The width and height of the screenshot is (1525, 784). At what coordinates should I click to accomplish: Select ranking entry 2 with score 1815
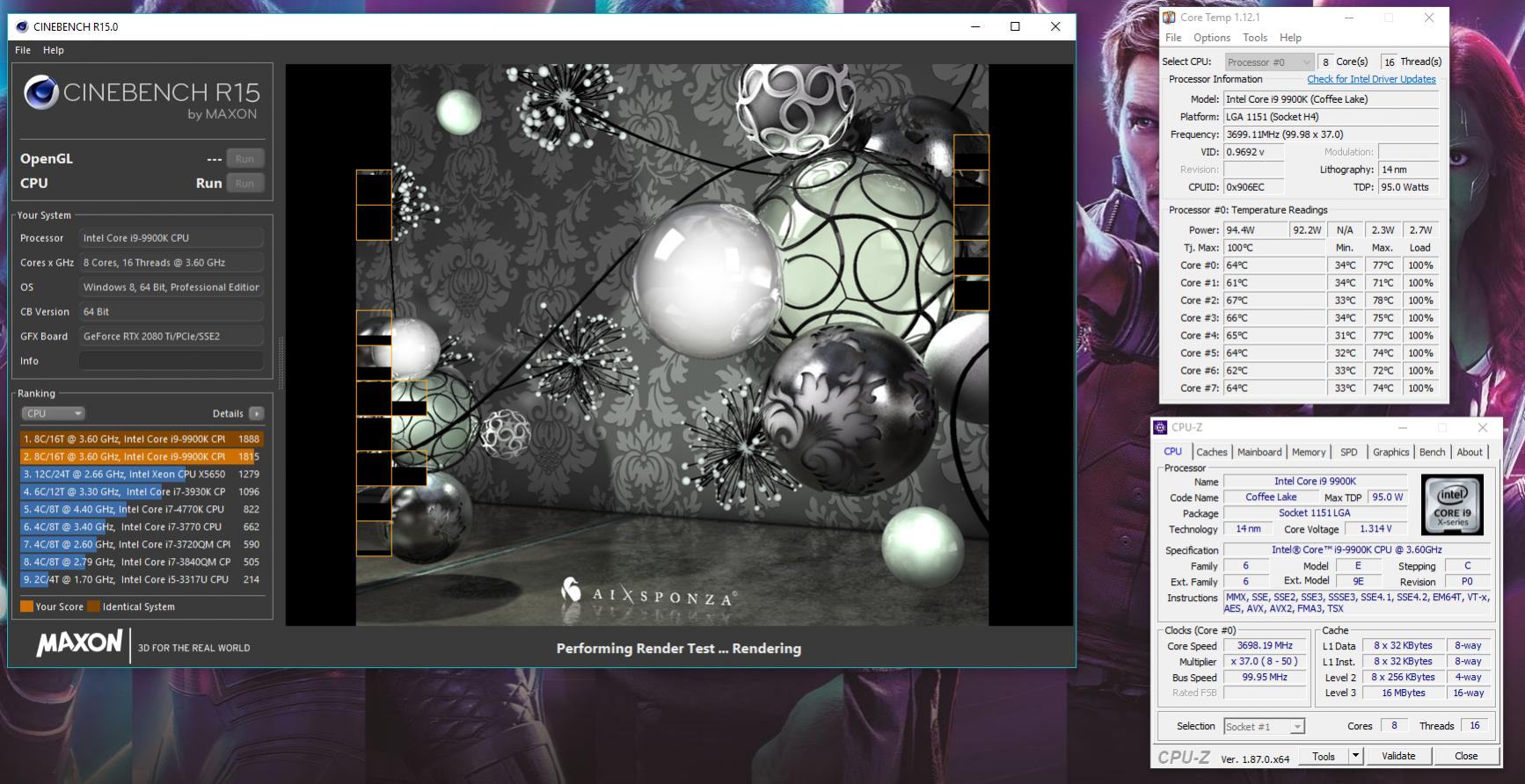tap(142, 456)
